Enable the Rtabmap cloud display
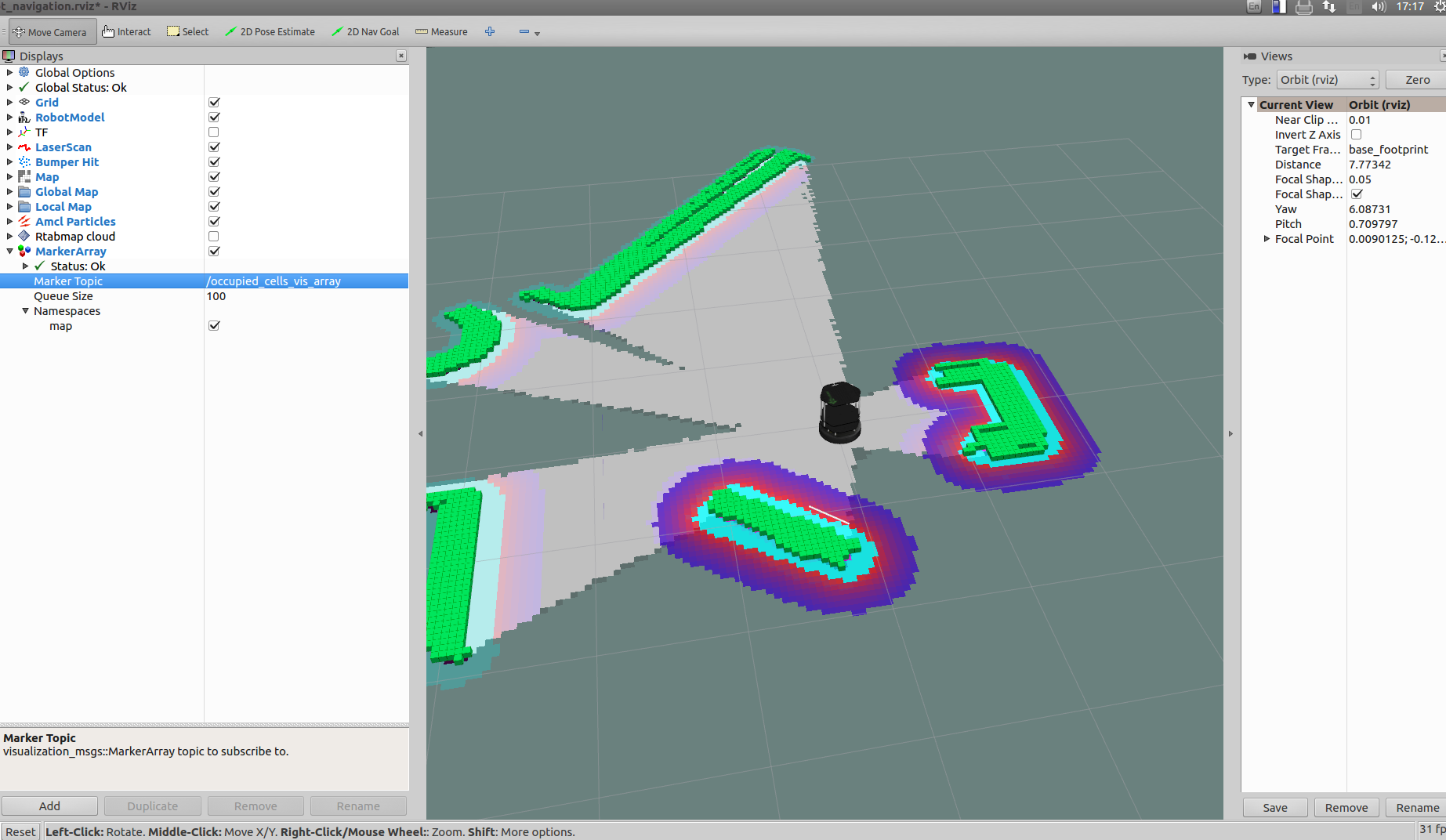This screenshot has height=840, width=1446. (213, 236)
